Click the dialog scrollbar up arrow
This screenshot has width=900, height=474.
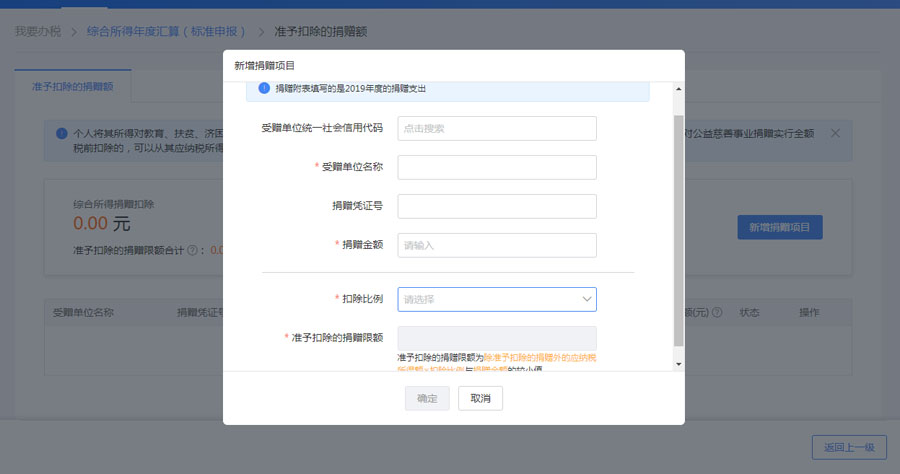(x=679, y=89)
